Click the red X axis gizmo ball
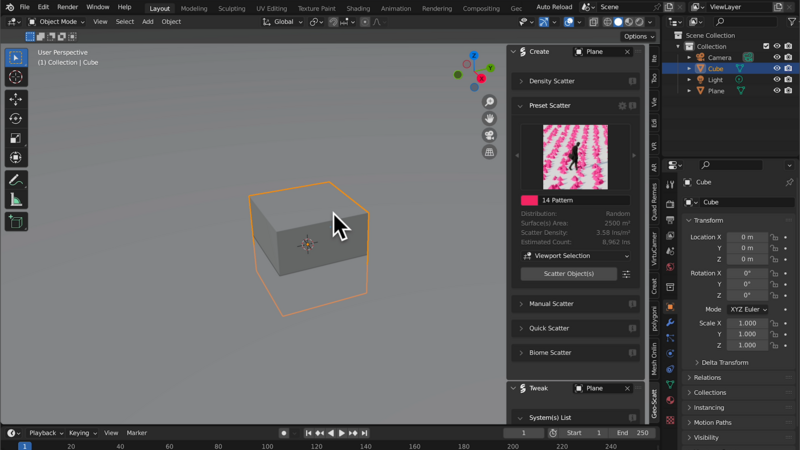800x450 pixels. pos(481,79)
